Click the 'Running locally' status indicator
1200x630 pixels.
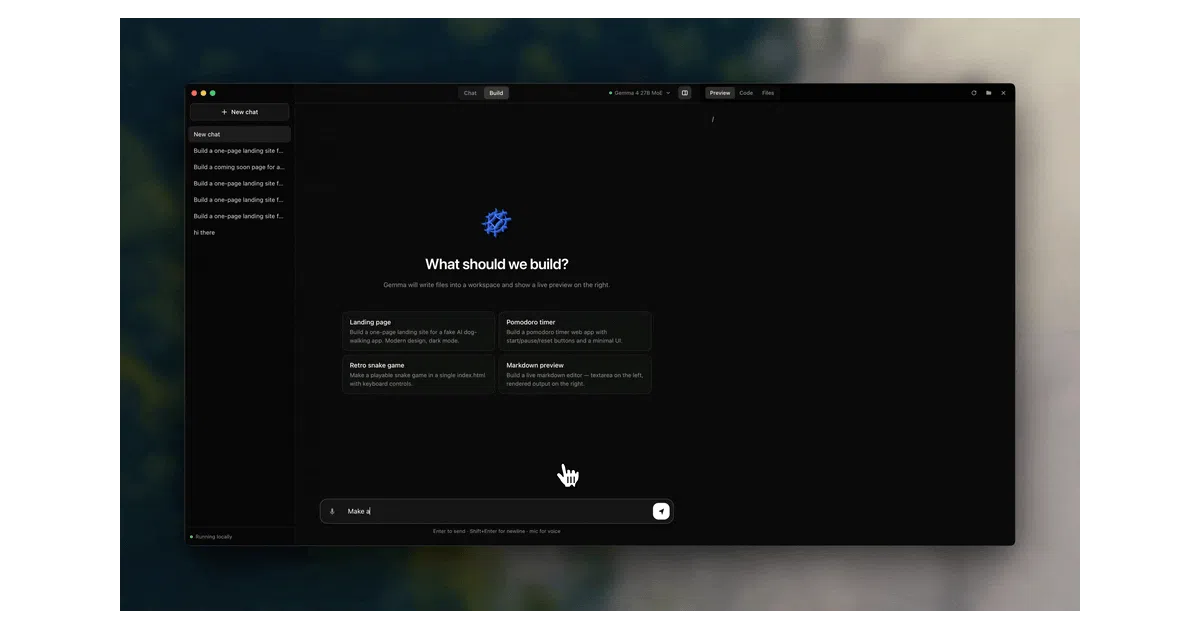click(211, 537)
